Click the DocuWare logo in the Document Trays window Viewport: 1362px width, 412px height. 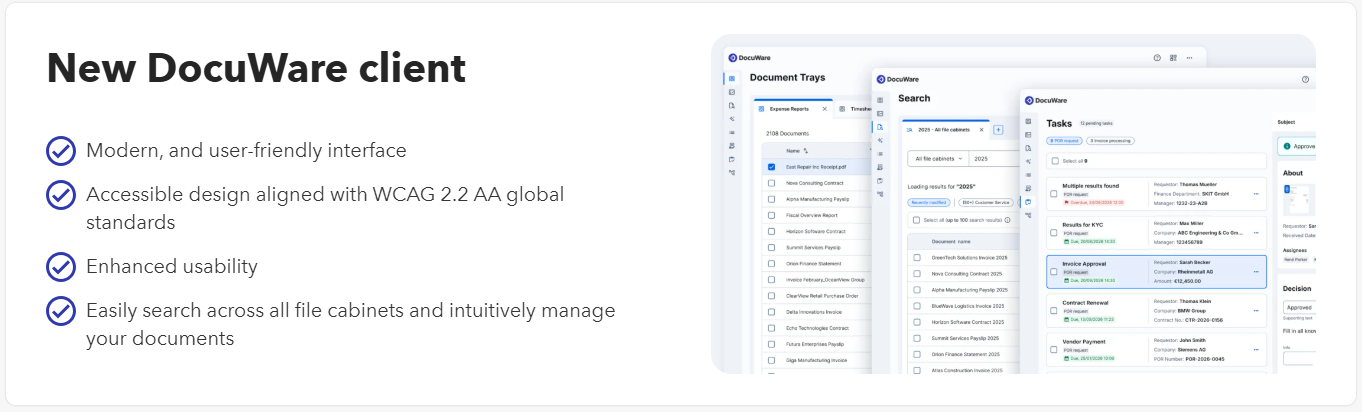click(x=750, y=58)
